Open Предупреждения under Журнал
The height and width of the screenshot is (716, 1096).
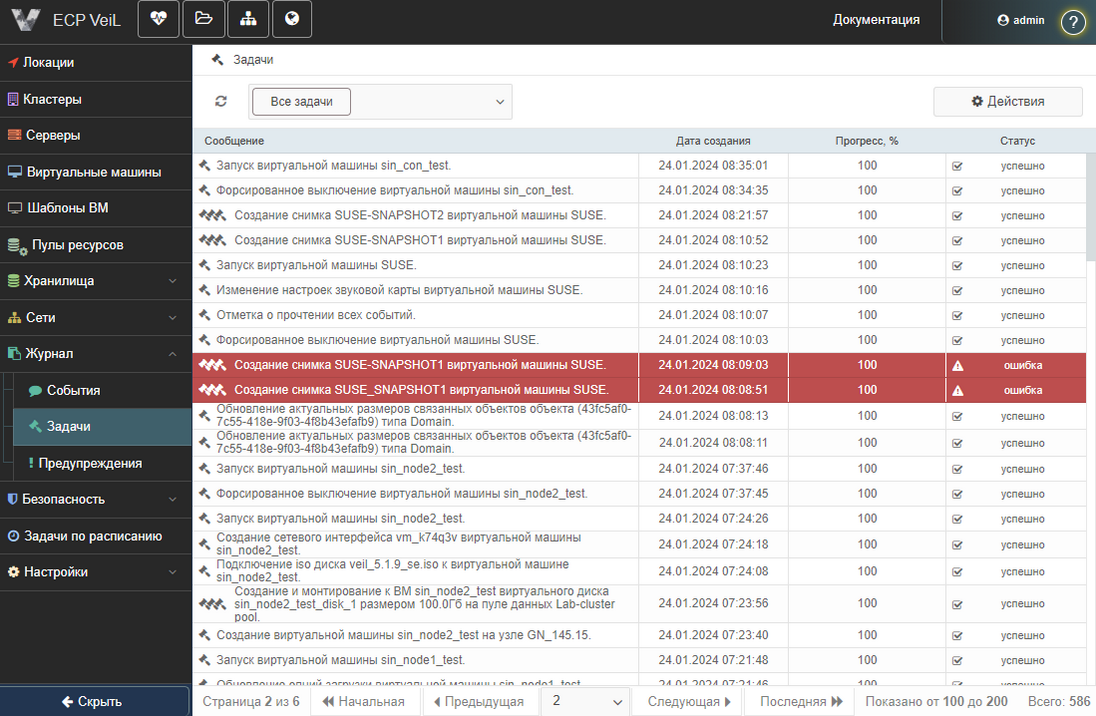tap(102, 464)
